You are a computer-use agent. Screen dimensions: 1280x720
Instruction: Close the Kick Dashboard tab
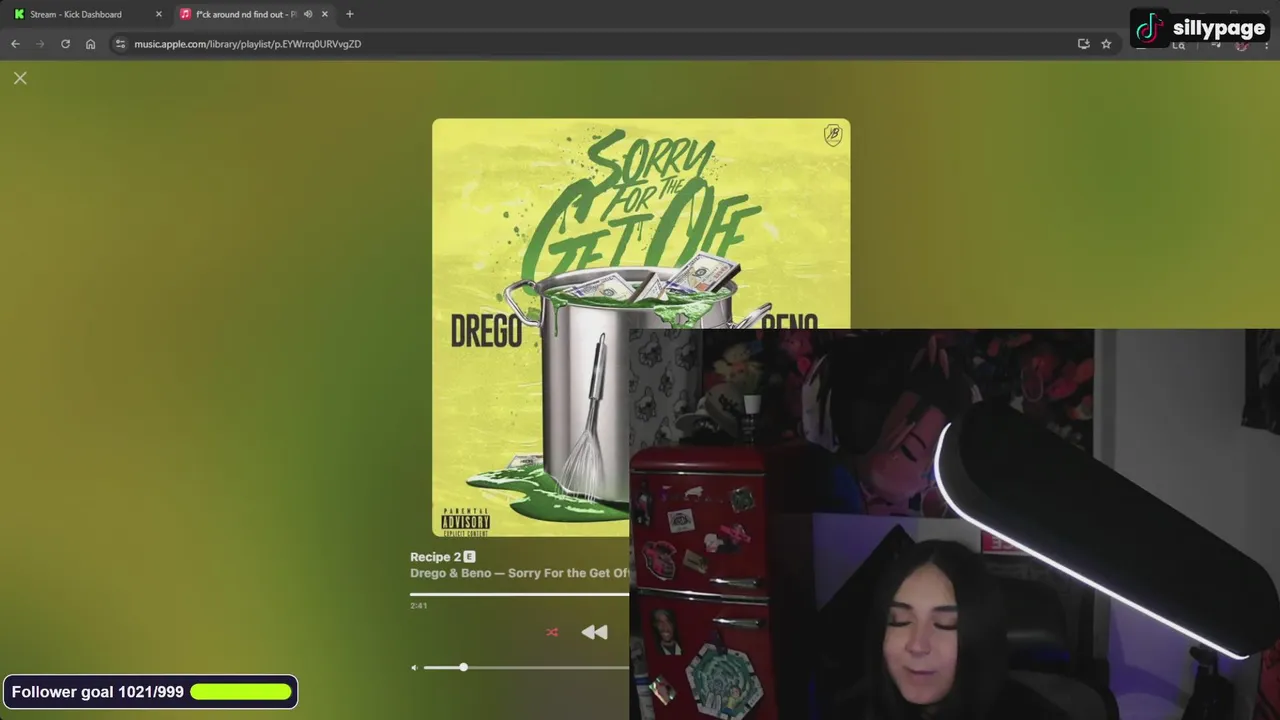click(x=158, y=14)
